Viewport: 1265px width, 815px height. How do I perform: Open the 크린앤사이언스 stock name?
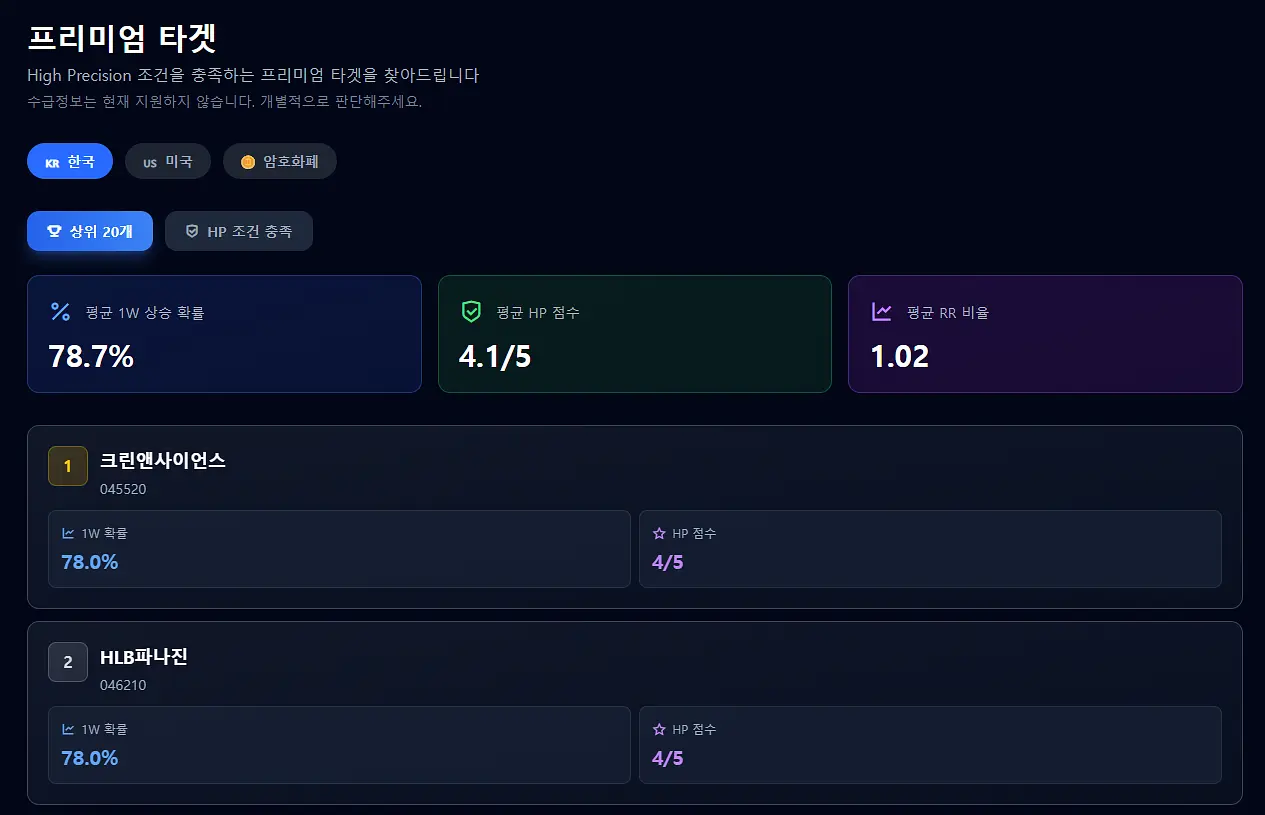point(163,461)
